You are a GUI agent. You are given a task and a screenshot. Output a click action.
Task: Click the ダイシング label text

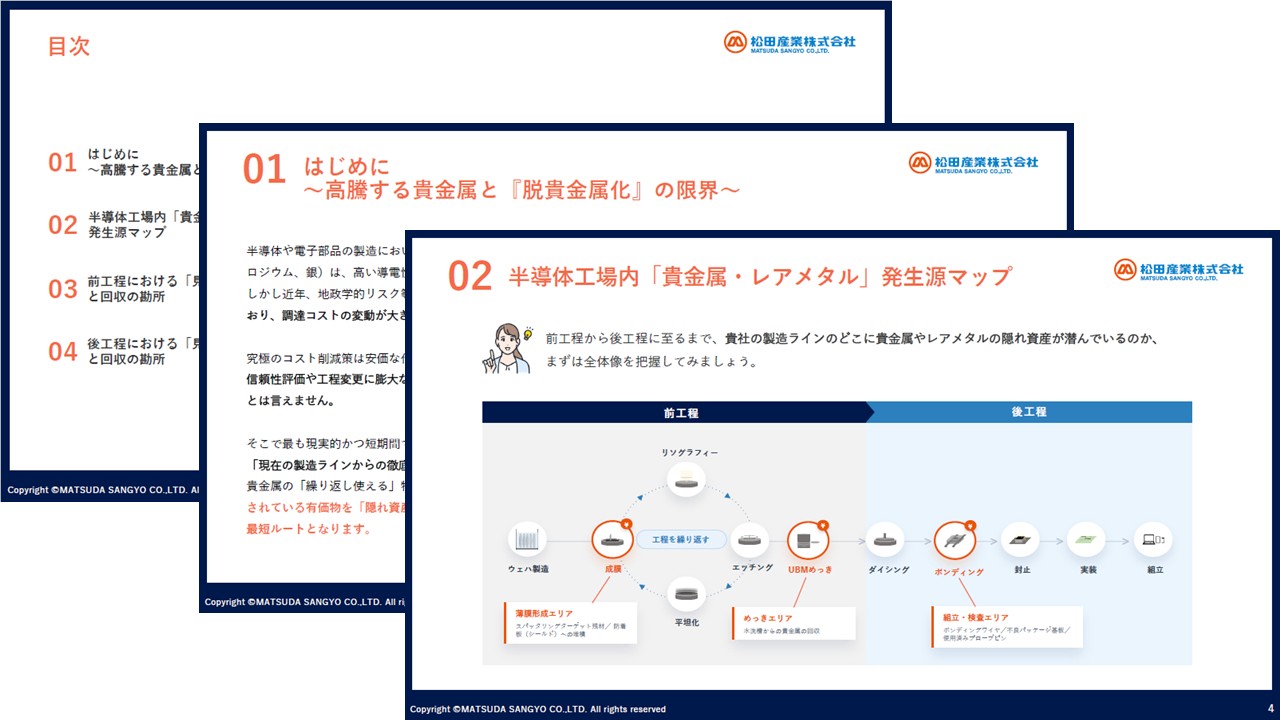(x=886, y=569)
